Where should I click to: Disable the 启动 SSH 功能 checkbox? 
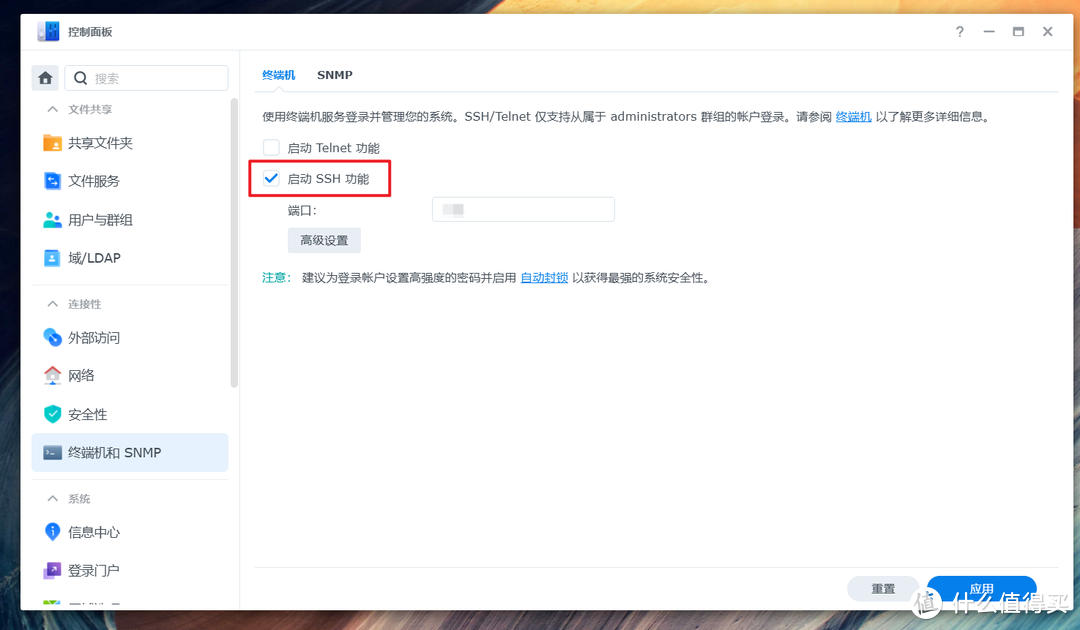(271, 178)
